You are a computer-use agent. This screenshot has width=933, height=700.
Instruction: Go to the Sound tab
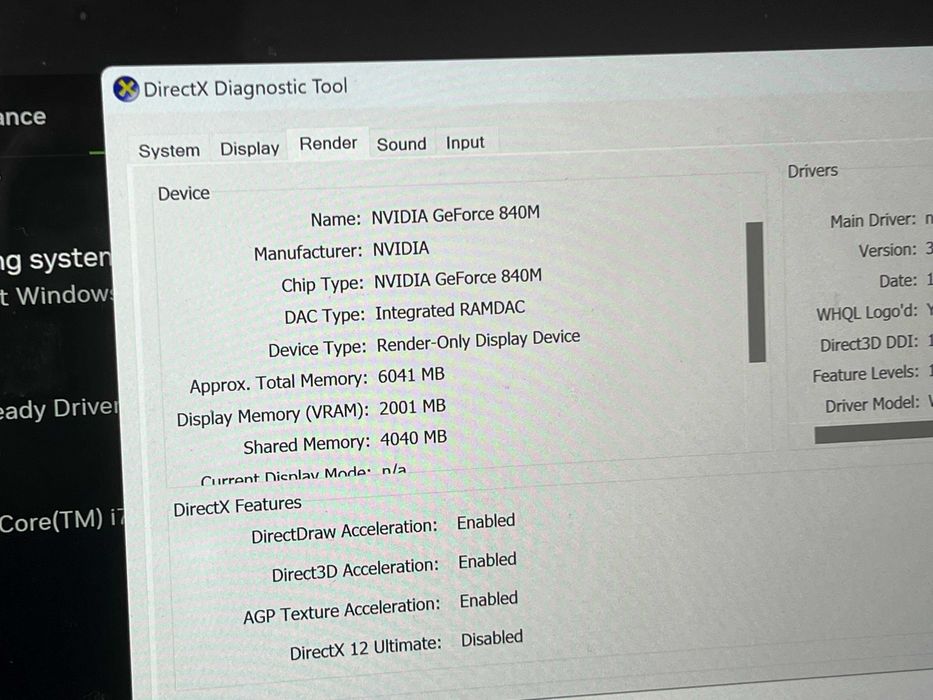coord(402,144)
